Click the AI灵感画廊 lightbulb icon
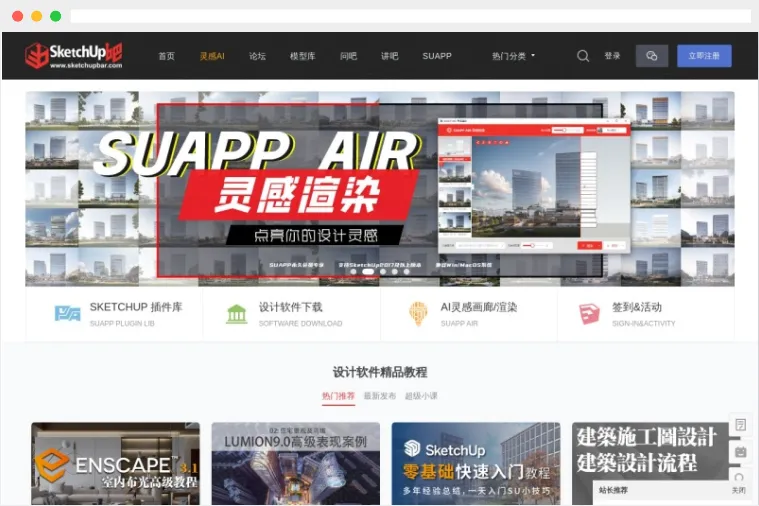The image size is (759, 506). 418,314
